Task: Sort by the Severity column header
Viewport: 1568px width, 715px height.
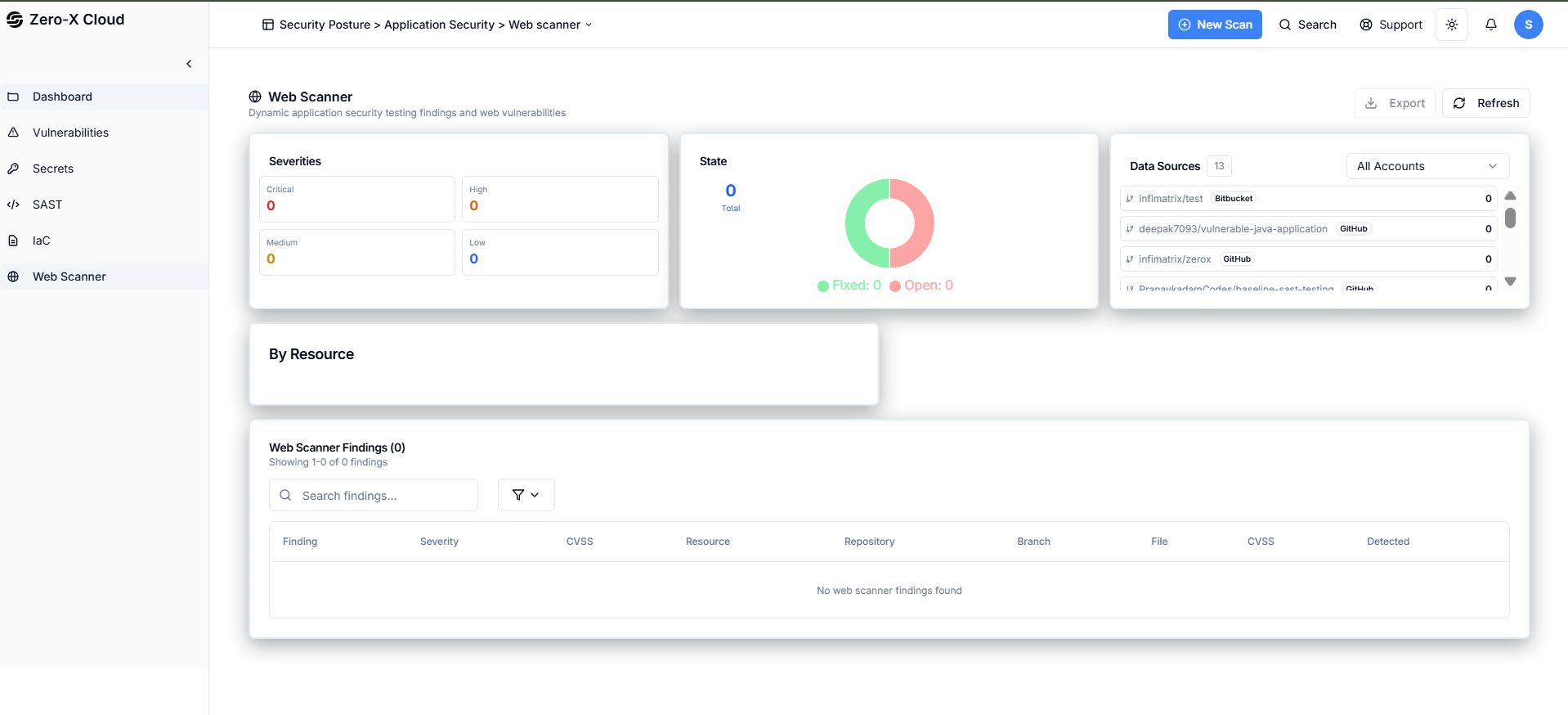Action: tap(439, 542)
